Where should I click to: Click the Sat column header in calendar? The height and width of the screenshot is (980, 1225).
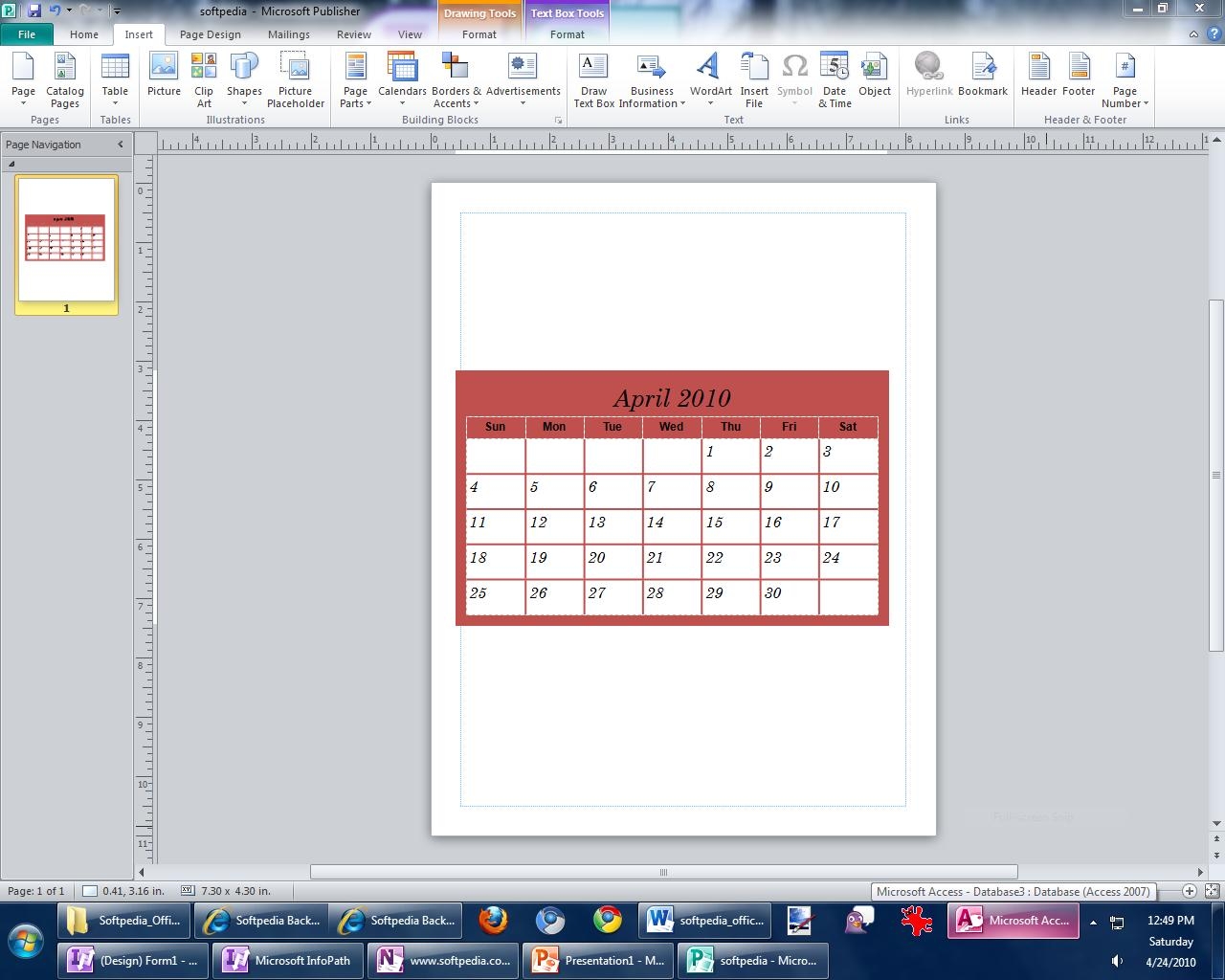point(848,427)
